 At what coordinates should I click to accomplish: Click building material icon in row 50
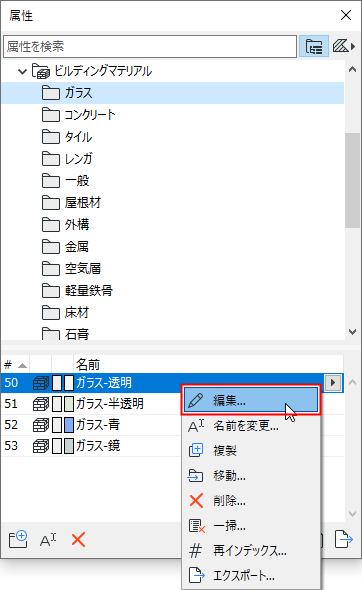coord(41,383)
